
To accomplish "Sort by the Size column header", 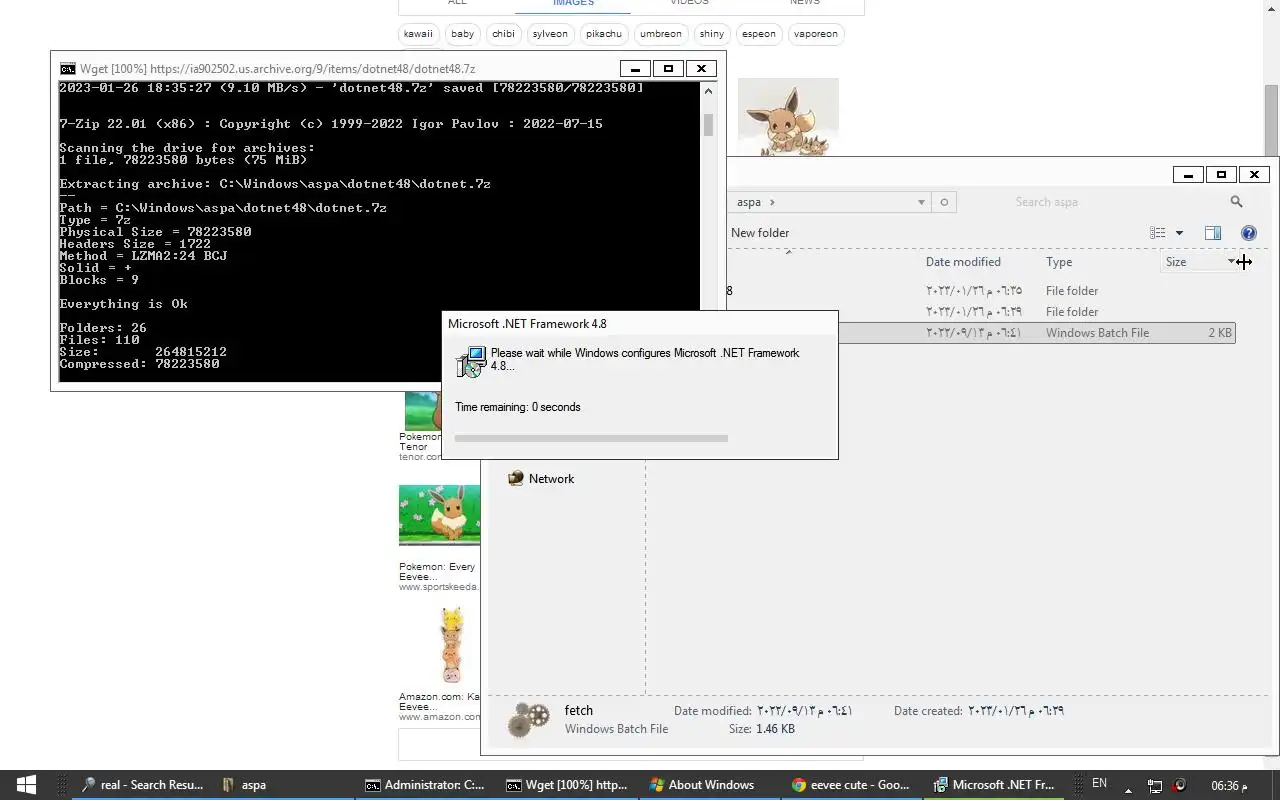I will [1176, 262].
